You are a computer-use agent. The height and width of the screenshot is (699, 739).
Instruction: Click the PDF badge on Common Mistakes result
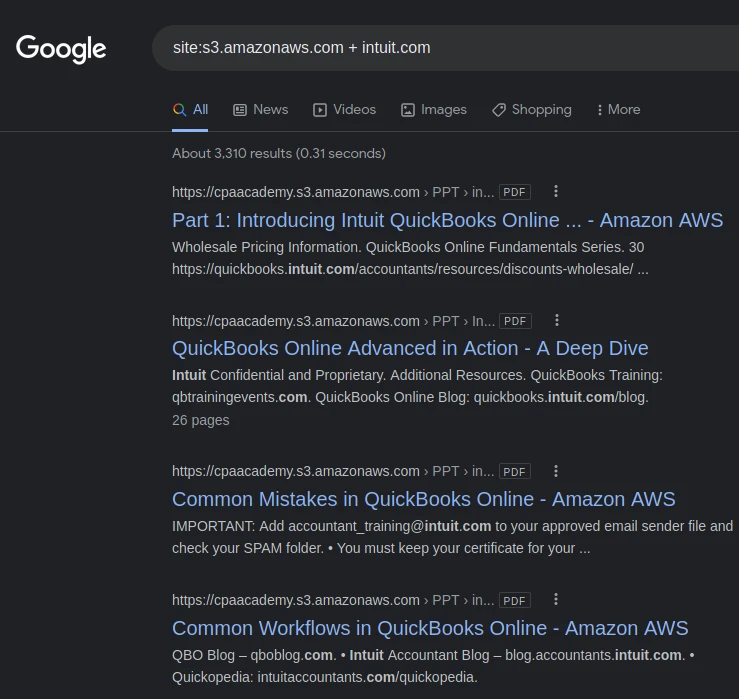coord(515,471)
